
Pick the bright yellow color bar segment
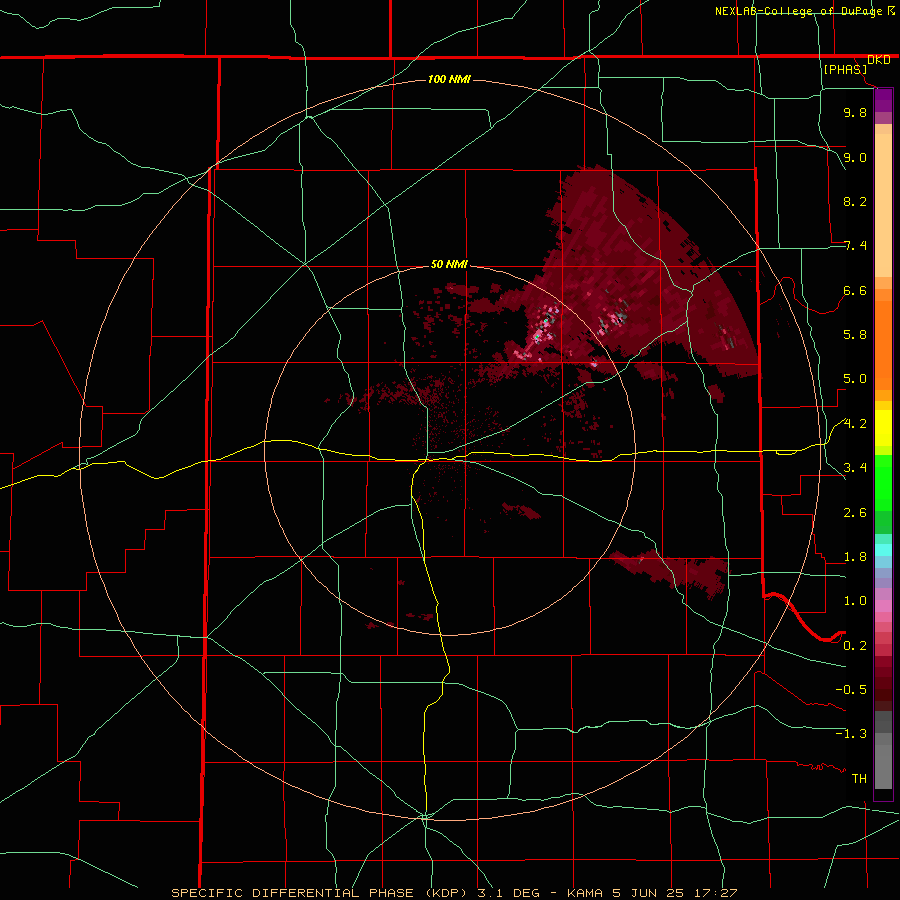(883, 428)
